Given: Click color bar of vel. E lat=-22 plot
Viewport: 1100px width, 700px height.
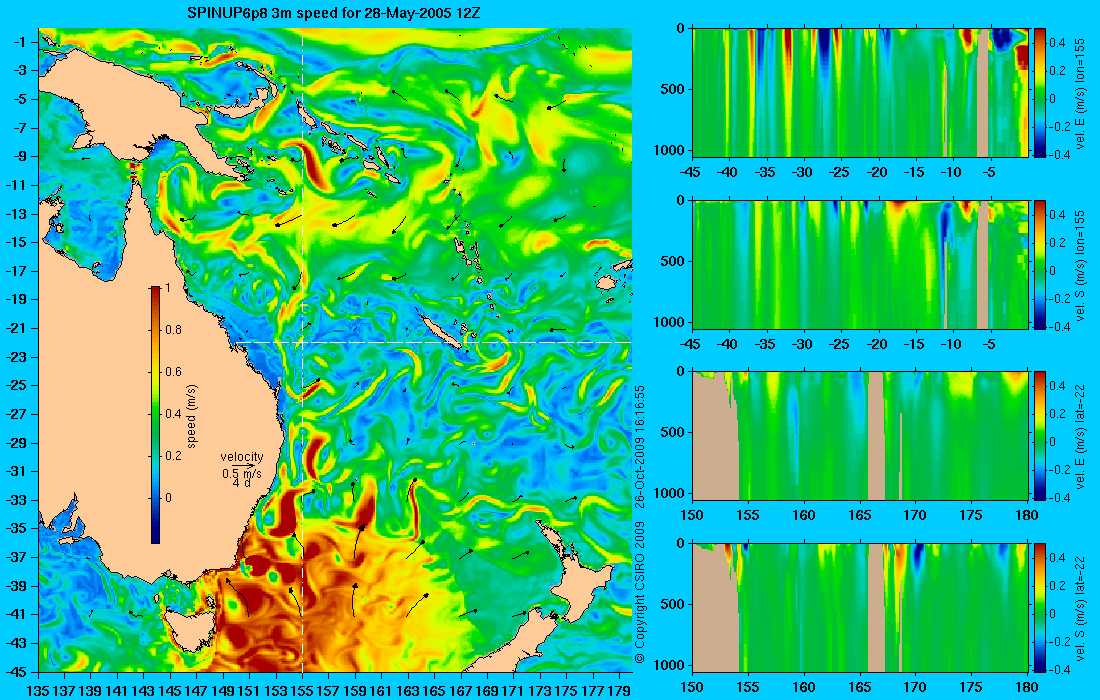Looking at the screenshot, I should tap(1040, 436).
